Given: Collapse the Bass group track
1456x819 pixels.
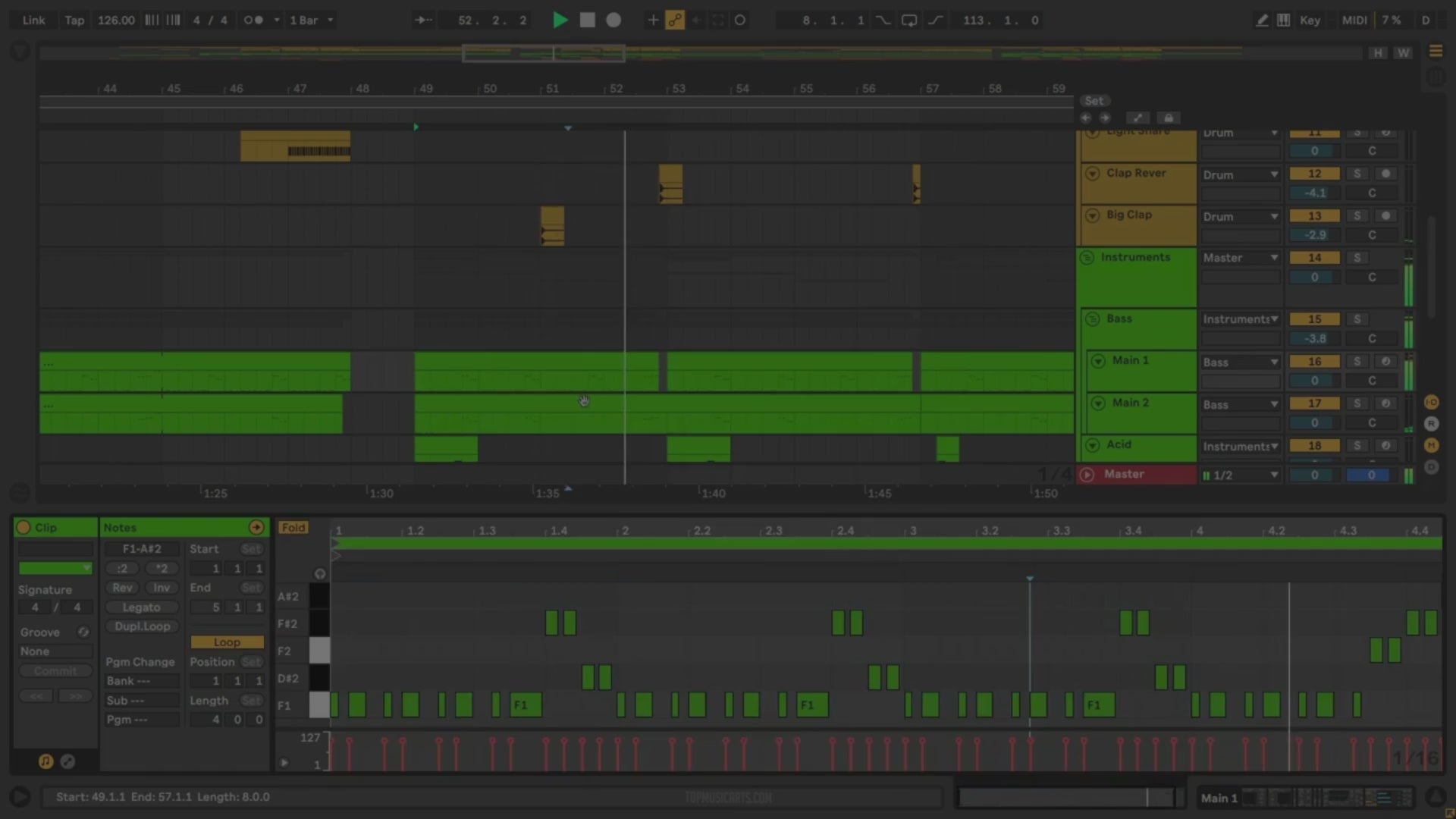Looking at the screenshot, I should pyautogui.click(x=1093, y=319).
